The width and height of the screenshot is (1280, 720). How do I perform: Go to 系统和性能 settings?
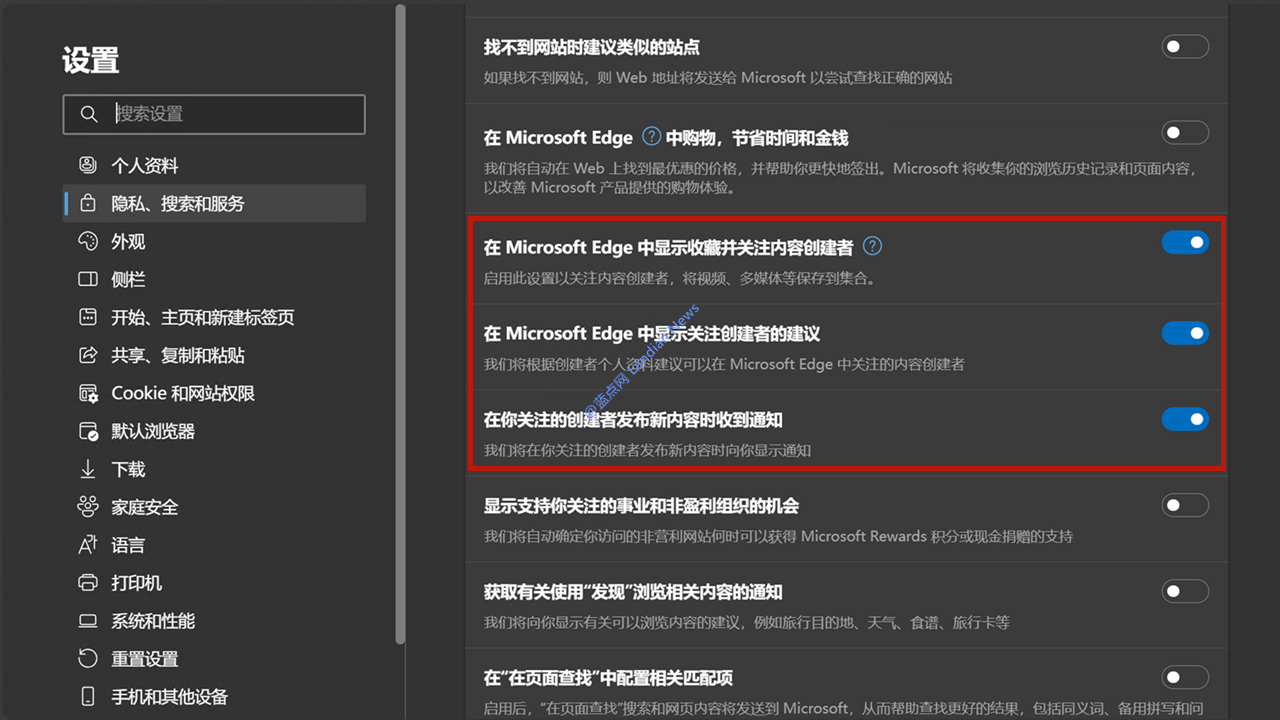click(214, 621)
